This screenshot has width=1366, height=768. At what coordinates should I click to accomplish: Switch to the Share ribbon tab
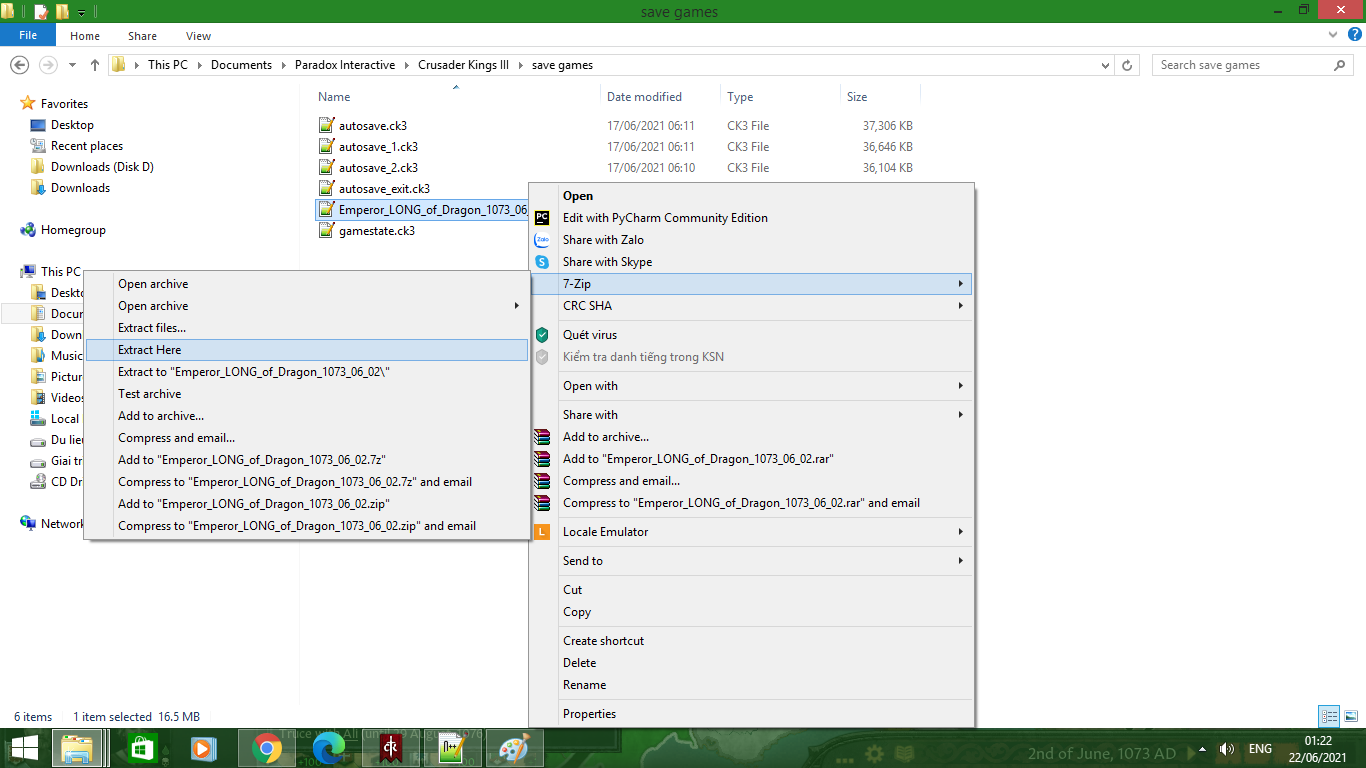142,36
